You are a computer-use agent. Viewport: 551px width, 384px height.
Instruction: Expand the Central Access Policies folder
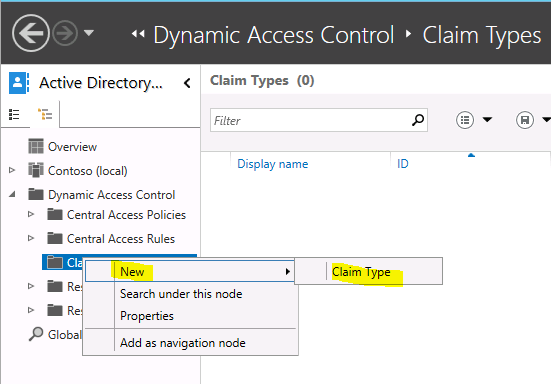click(31, 214)
